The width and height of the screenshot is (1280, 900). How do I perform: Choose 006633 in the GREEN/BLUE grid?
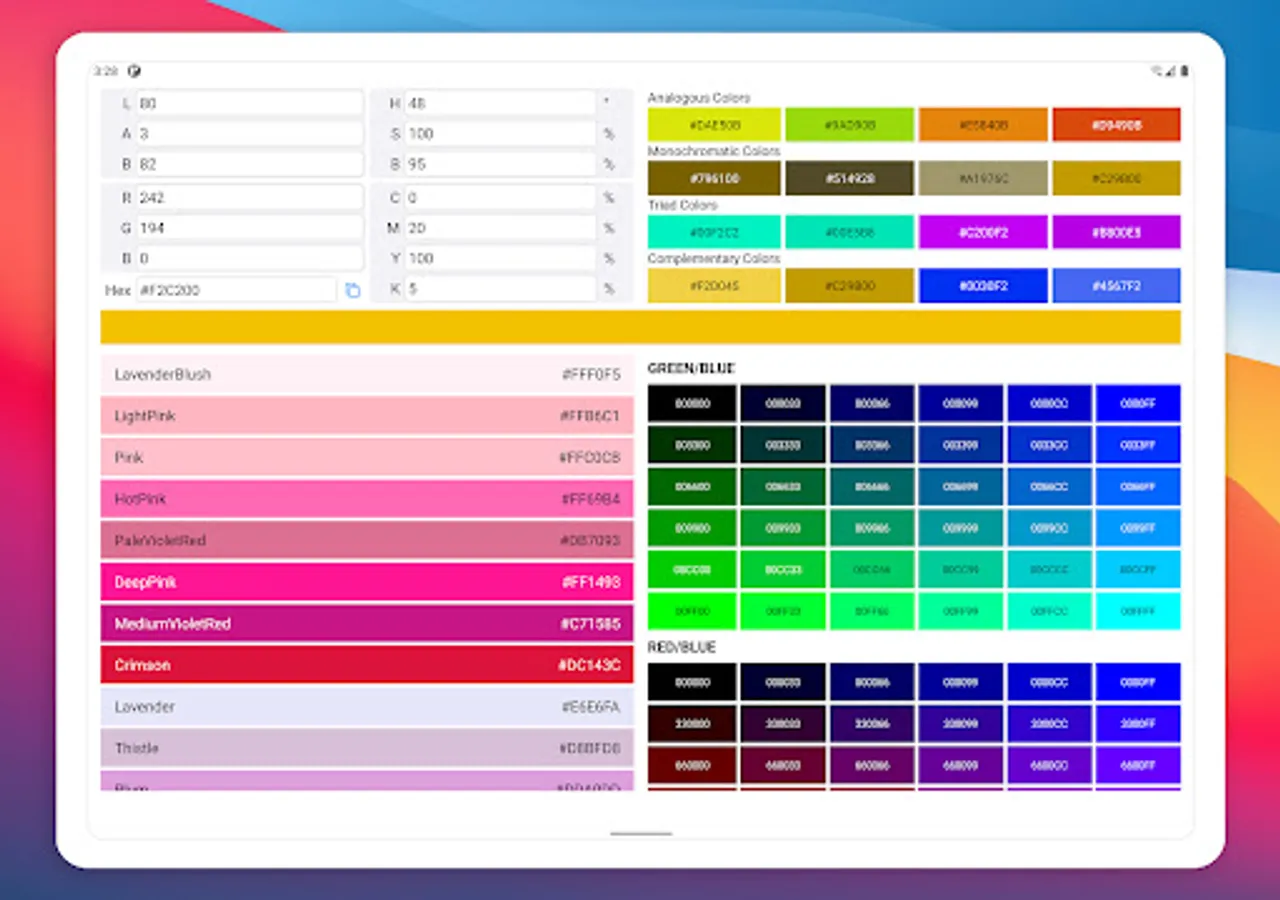coord(782,487)
